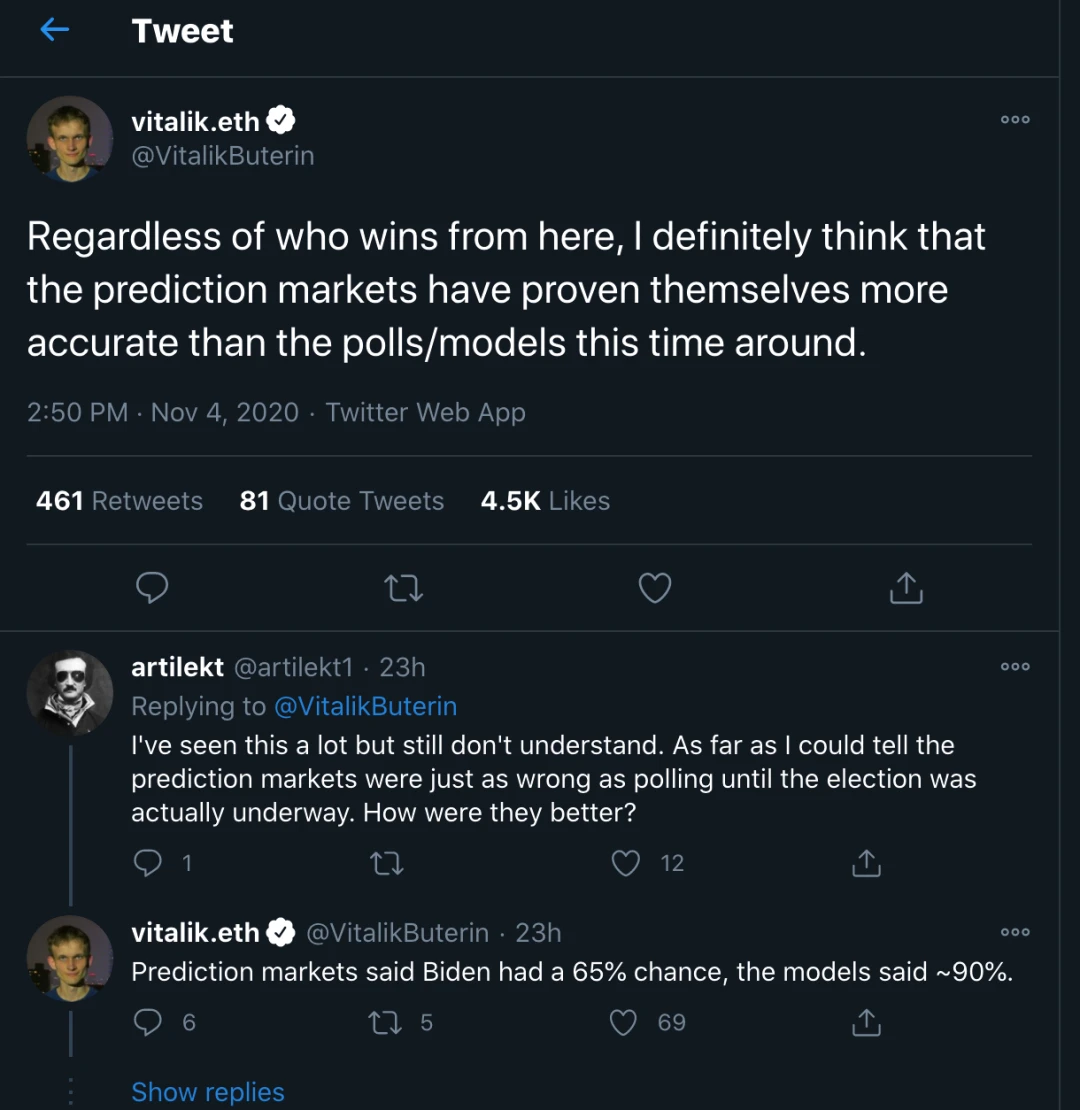Screen dimensions: 1080x1110
Task: Open more options on artilekt's reply
Action: coord(1015,667)
